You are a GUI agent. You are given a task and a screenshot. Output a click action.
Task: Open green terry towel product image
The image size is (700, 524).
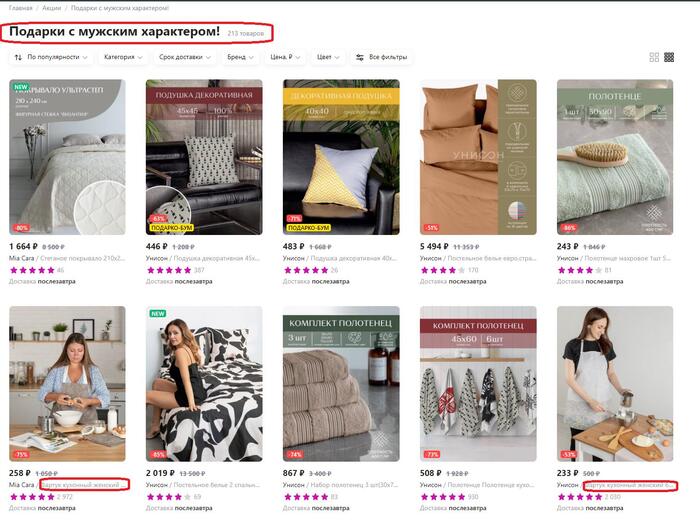click(x=615, y=157)
